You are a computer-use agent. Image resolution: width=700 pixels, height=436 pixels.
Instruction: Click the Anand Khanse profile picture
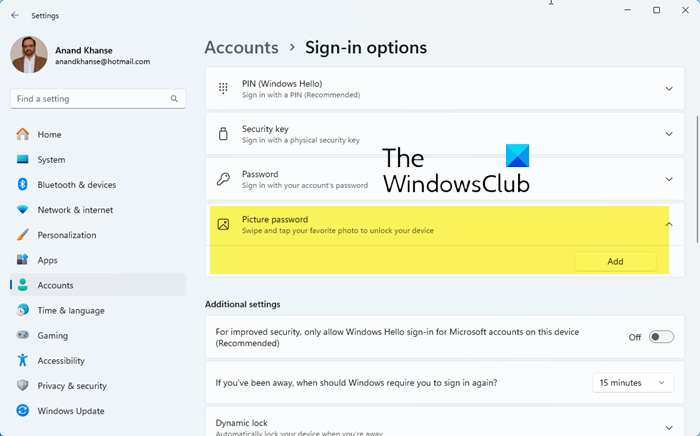(29, 54)
